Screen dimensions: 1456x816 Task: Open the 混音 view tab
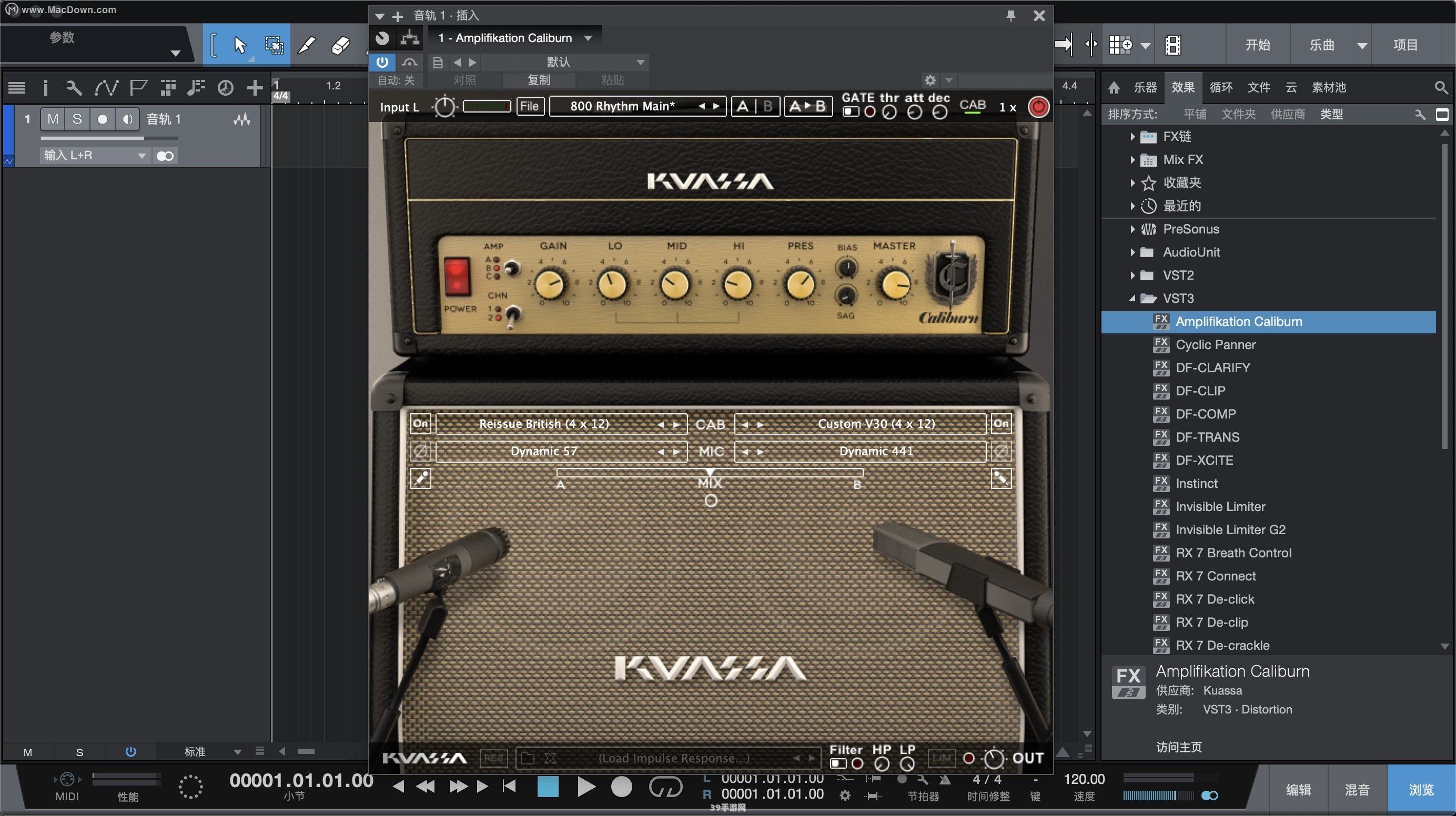pyautogui.click(x=1357, y=790)
